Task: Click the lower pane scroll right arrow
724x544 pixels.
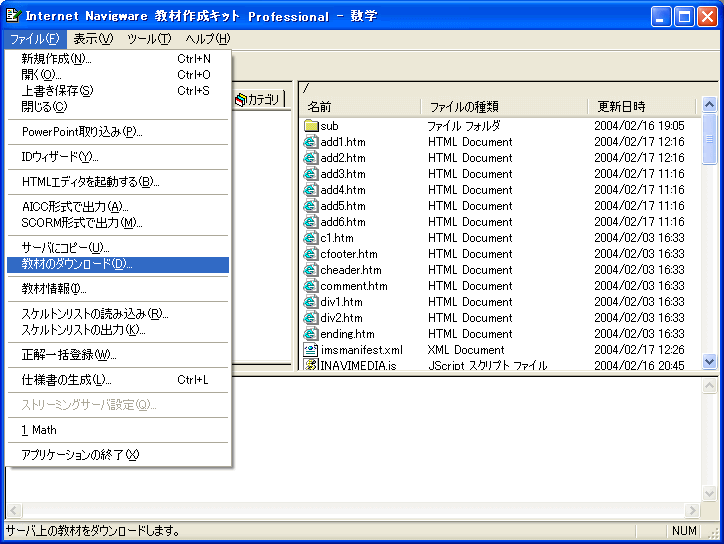Action: pyautogui.click(x=692, y=510)
